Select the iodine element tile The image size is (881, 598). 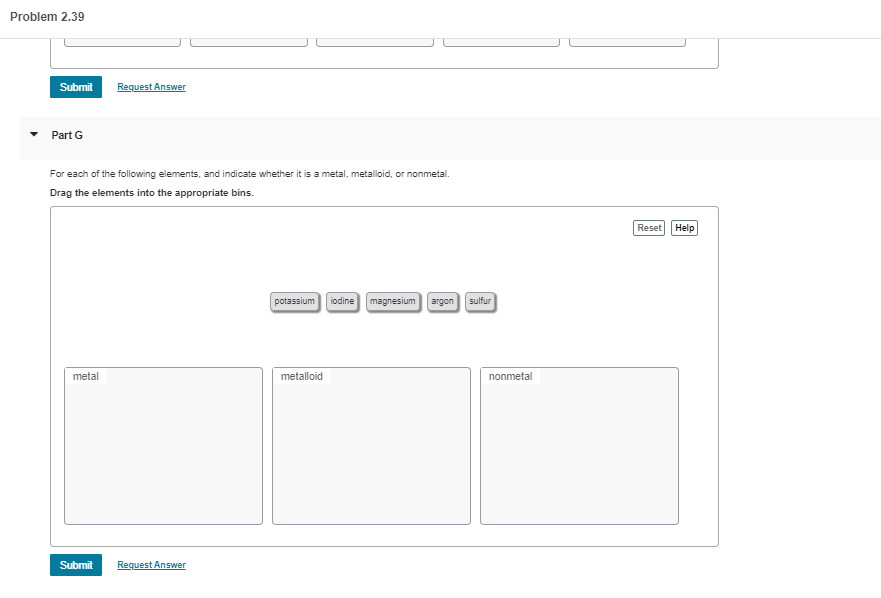[x=342, y=301]
